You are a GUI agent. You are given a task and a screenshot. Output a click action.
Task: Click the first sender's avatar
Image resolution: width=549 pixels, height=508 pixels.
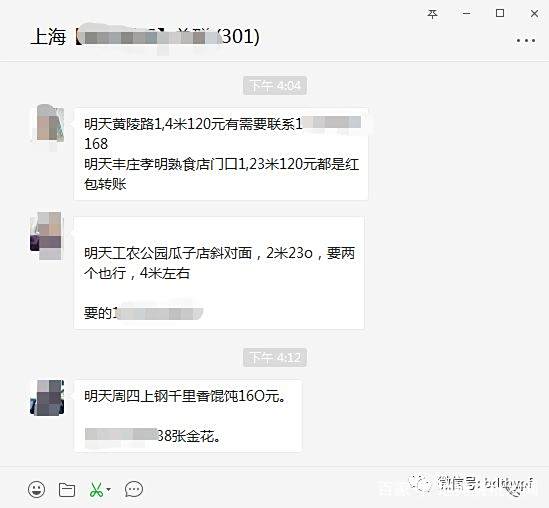click(50, 123)
